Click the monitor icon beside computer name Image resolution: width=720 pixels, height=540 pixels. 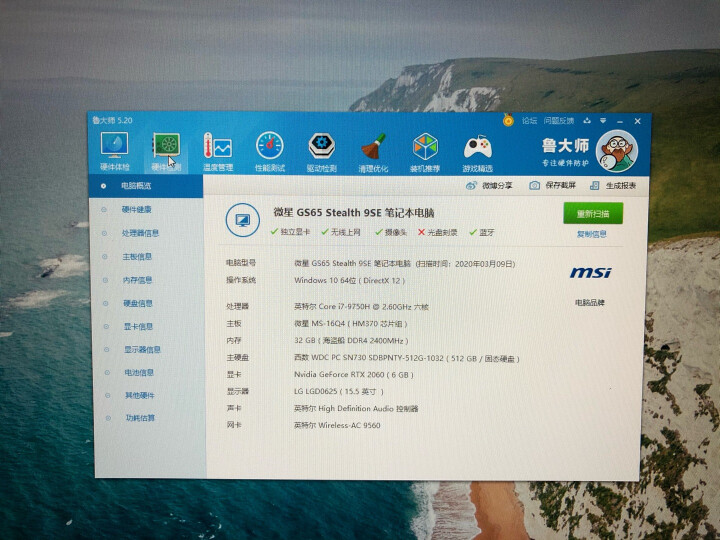(x=243, y=220)
